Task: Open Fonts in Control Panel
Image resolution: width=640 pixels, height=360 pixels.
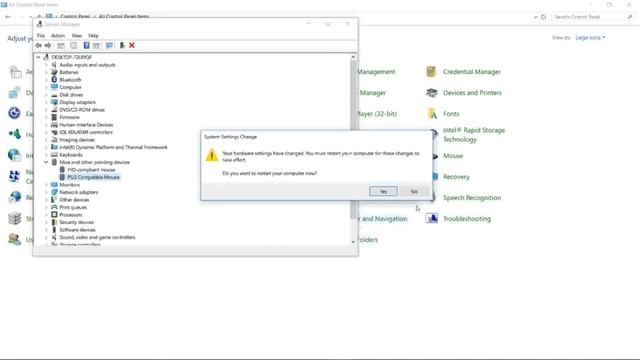Action: pos(451,114)
